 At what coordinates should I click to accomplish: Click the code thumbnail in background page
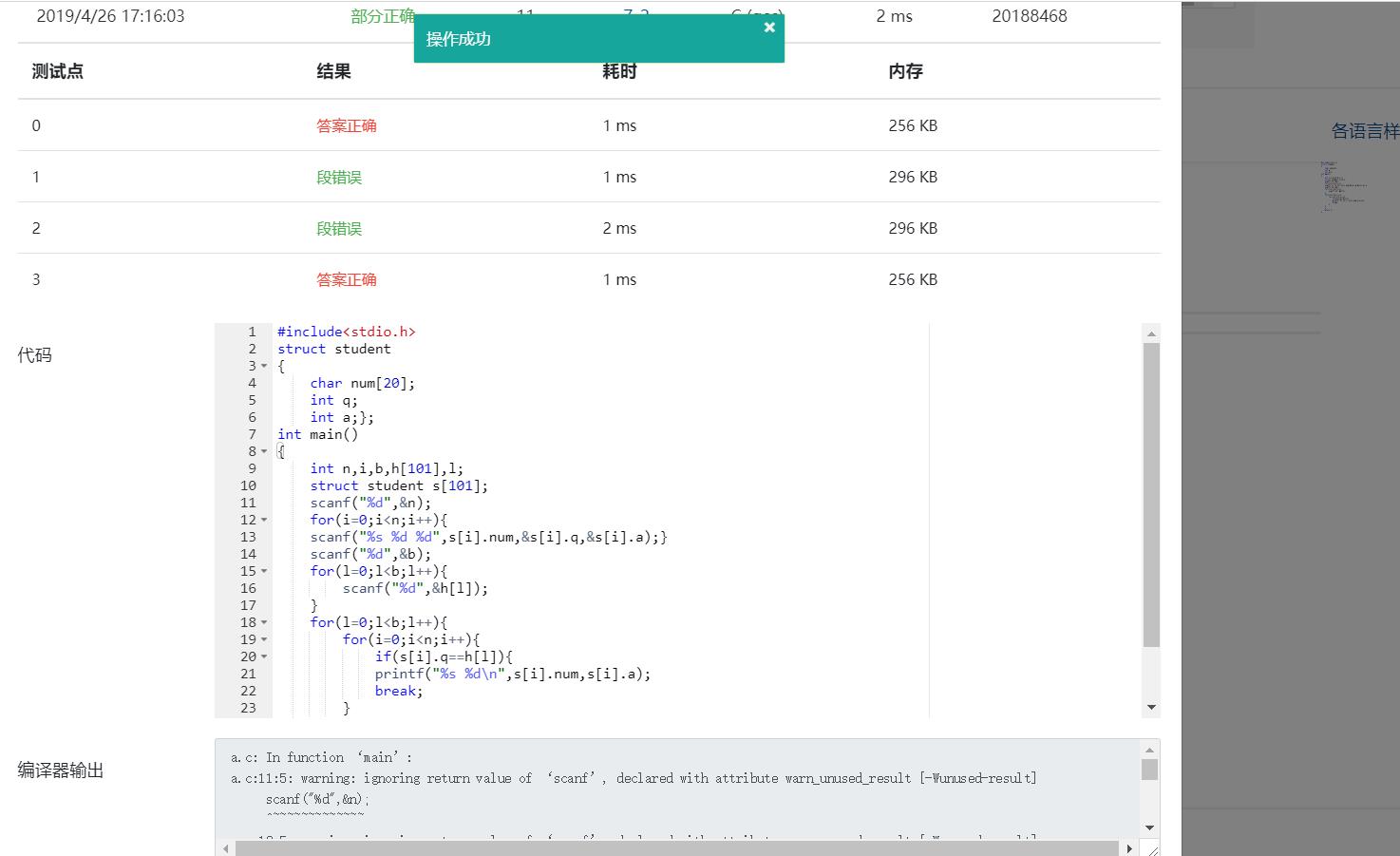tap(1343, 186)
